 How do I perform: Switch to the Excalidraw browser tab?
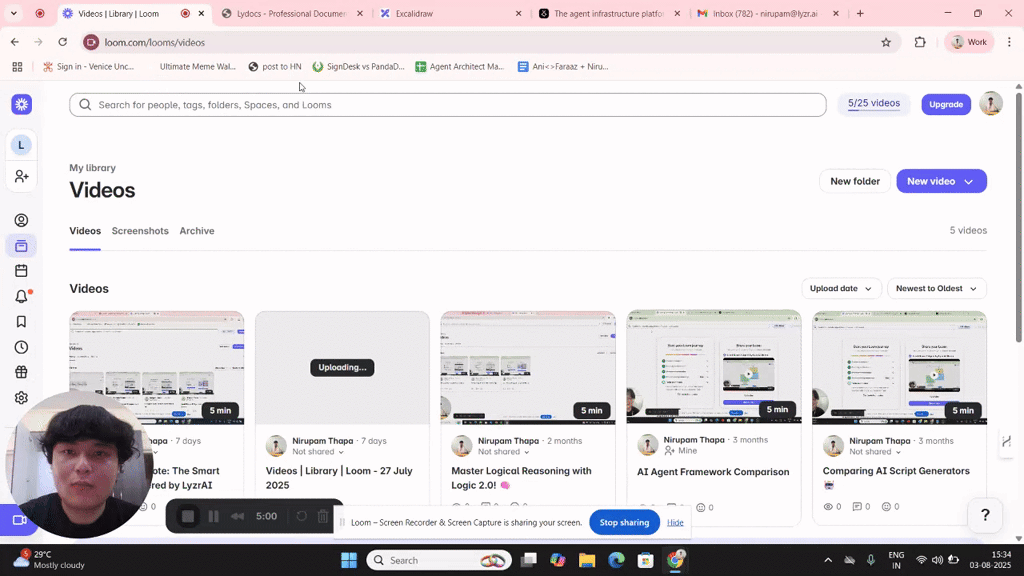point(451,13)
